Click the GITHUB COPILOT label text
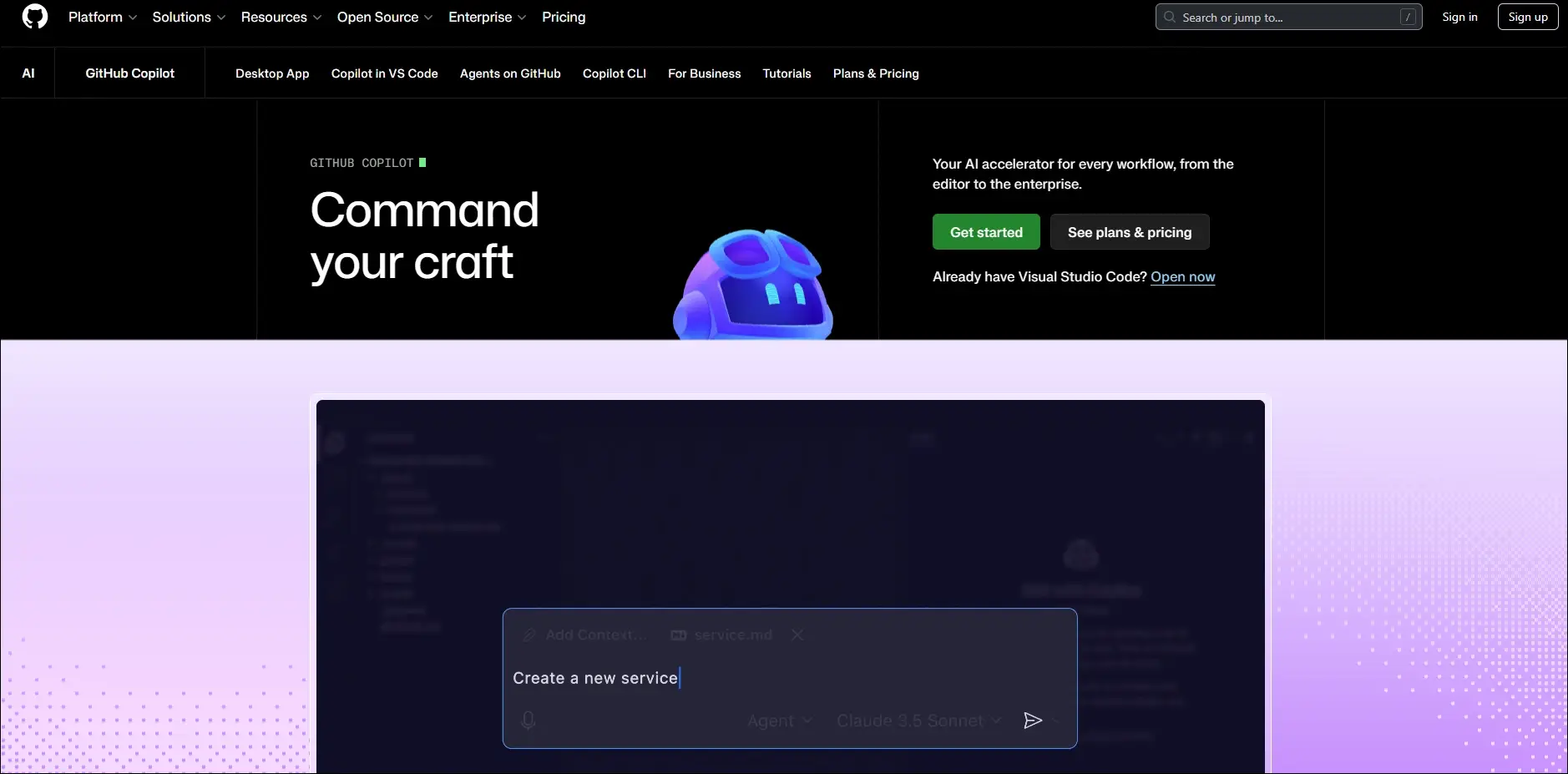Screen dimensions: 1568x774 pos(362,163)
